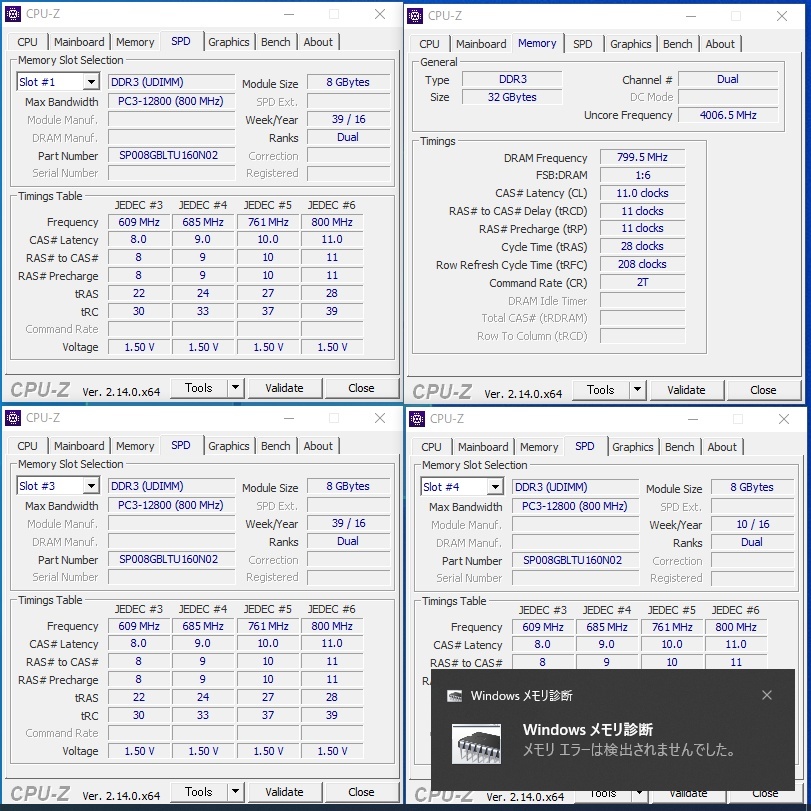Image resolution: width=811 pixels, height=811 pixels.
Task: Open Mainboard tab in Memory window
Action: 481,44
